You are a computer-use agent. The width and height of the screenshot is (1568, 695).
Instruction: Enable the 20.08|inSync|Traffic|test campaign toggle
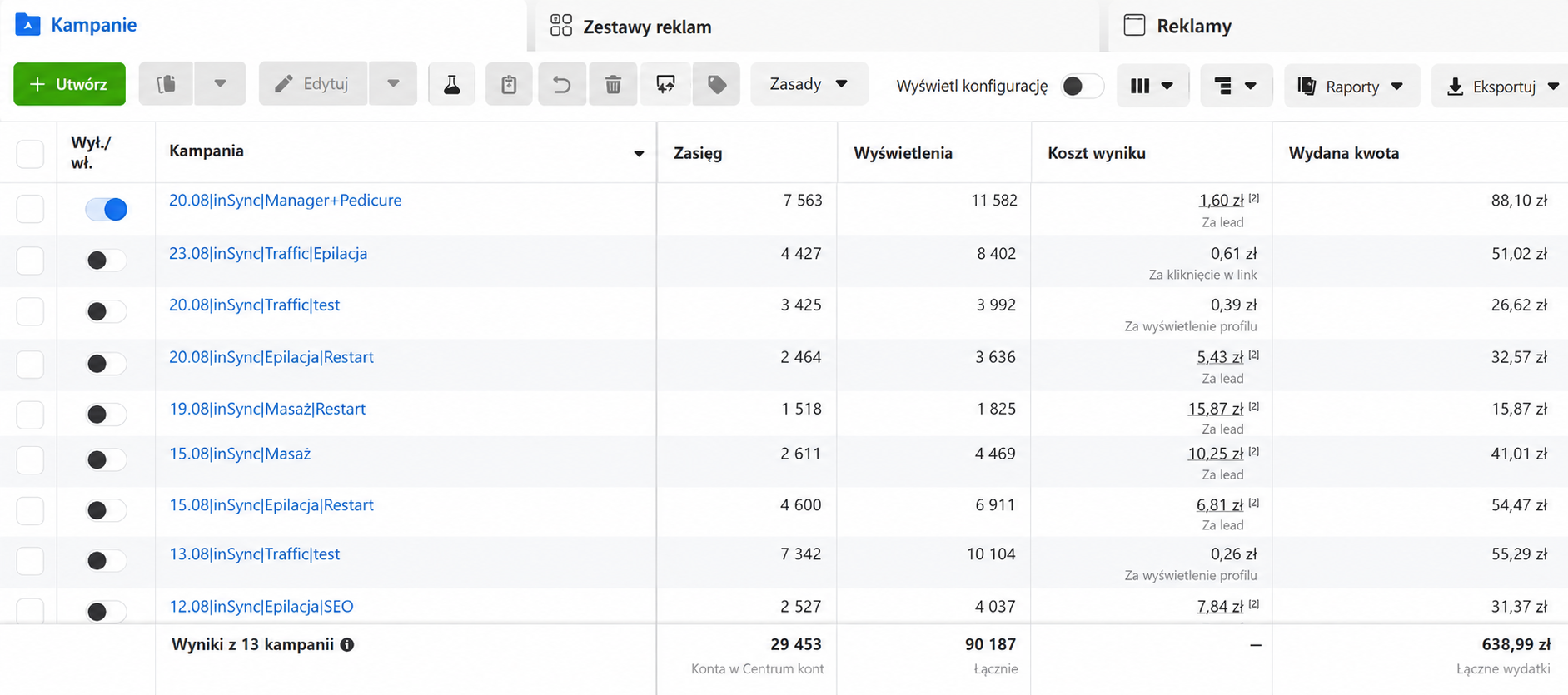tap(107, 311)
